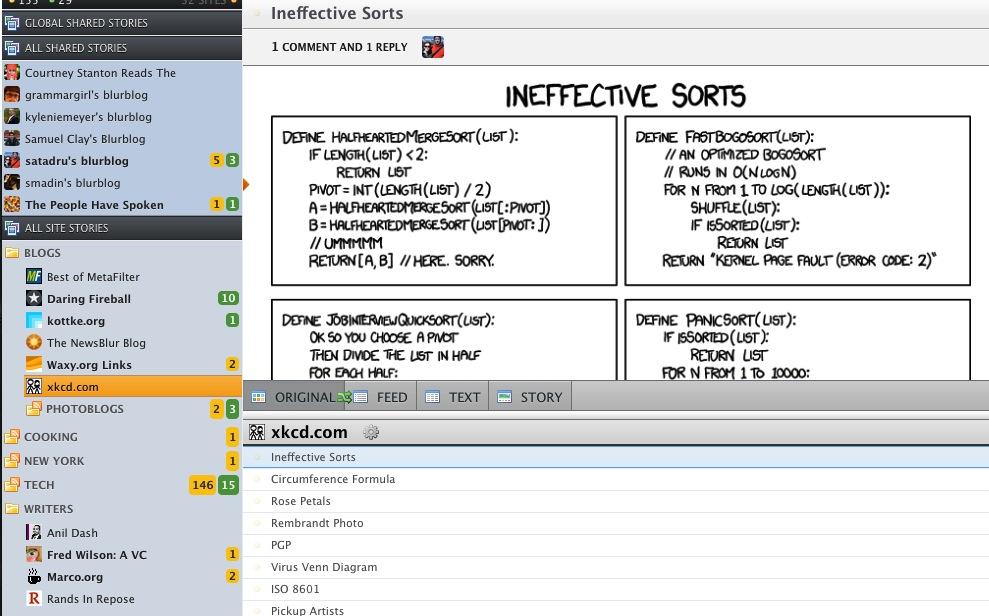Open Global Shared Stories section
The height and width of the screenshot is (616, 989).
[x=122, y=23]
